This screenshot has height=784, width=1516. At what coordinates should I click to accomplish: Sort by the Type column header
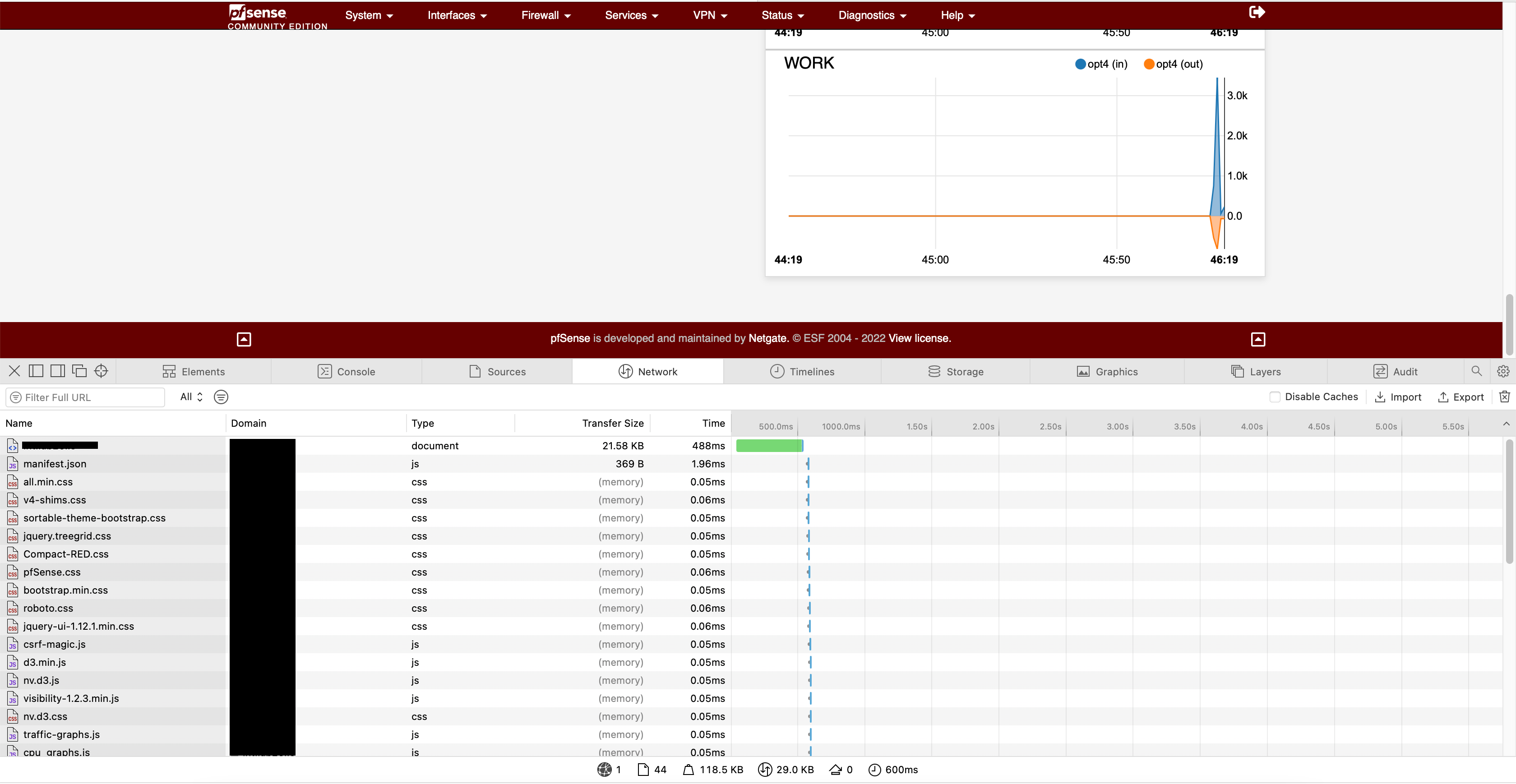coord(460,423)
